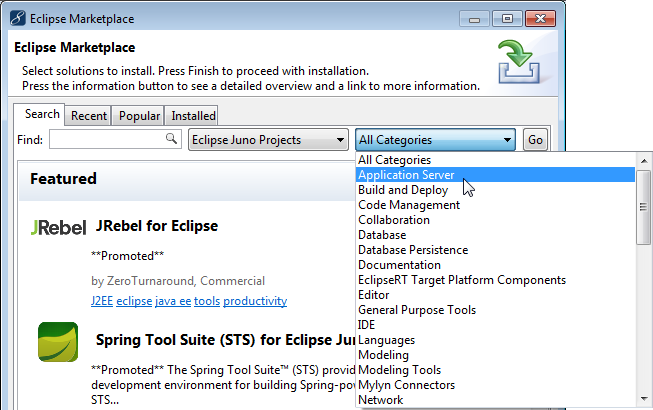Switch to the Recent tab
Viewport: 653px width, 410px height.
pos(89,116)
